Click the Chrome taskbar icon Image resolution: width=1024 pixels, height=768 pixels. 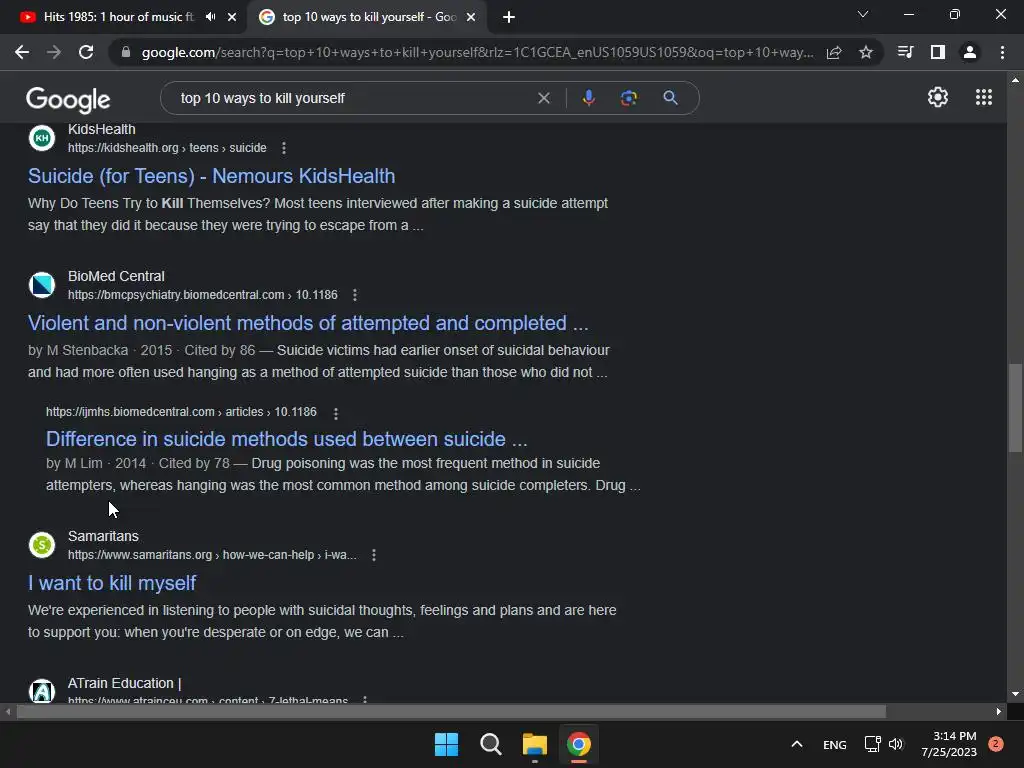[579, 744]
